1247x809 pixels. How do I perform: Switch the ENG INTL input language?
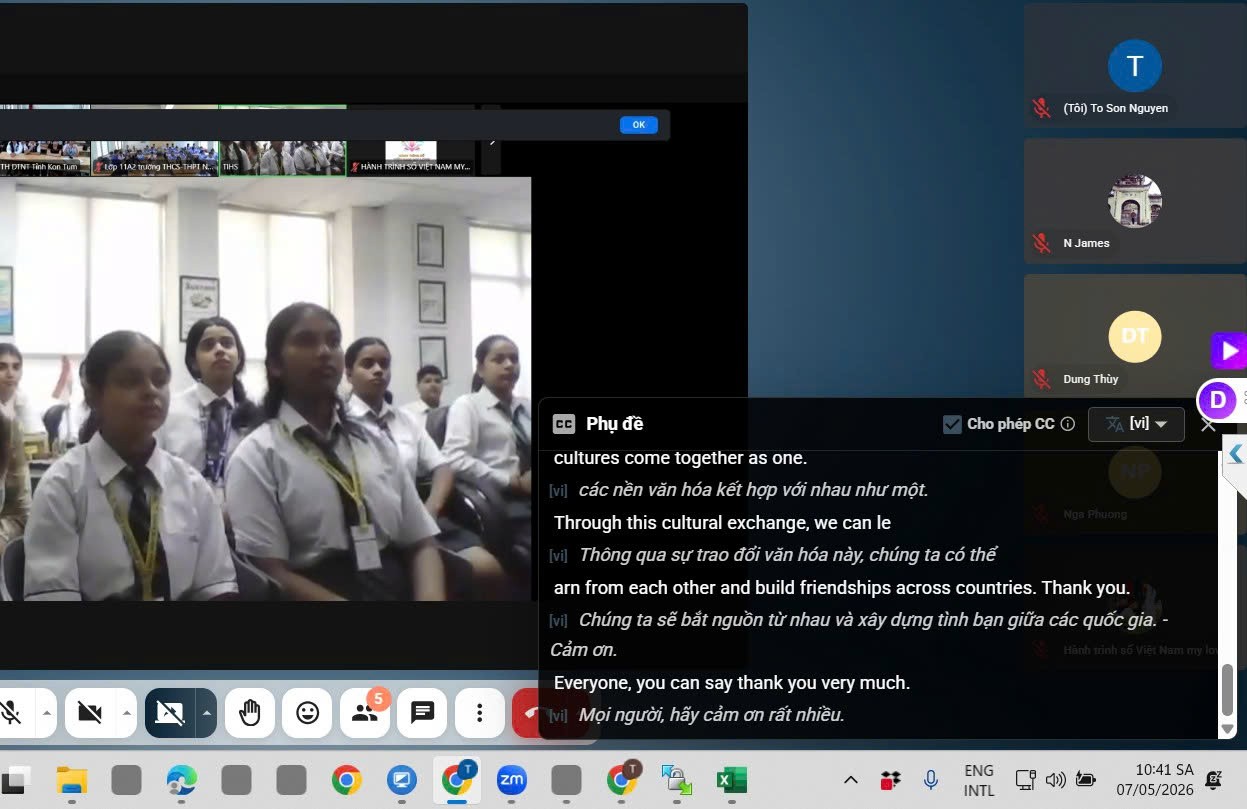coord(979,780)
